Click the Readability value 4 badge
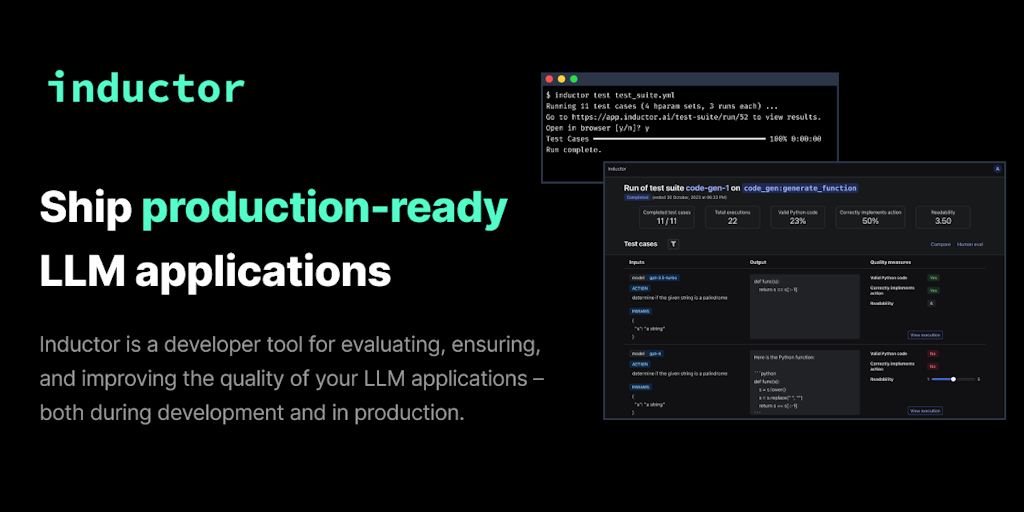Image resolution: width=1024 pixels, height=512 pixels. [x=931, y=303]
